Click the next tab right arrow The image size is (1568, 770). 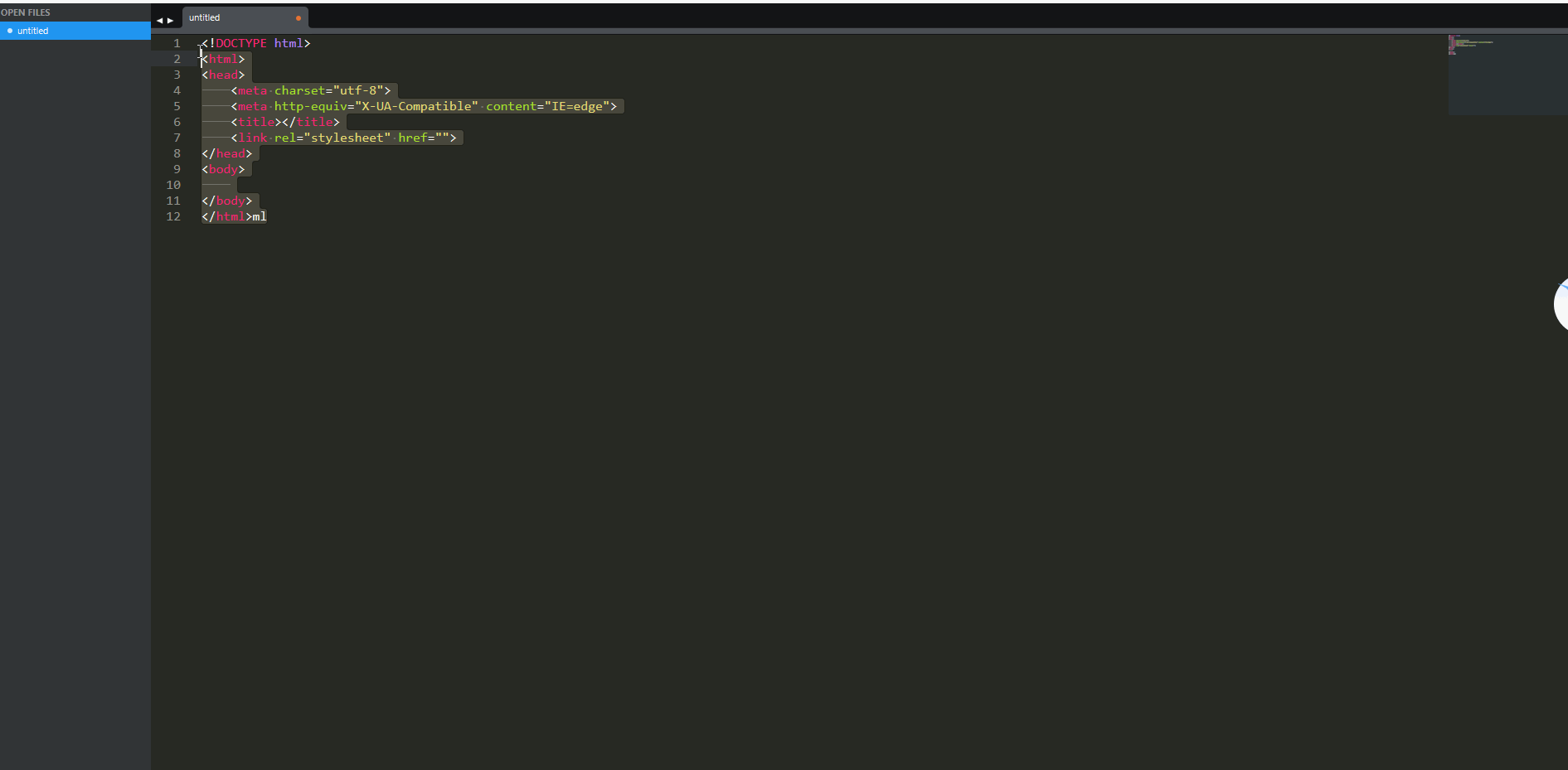171,21
